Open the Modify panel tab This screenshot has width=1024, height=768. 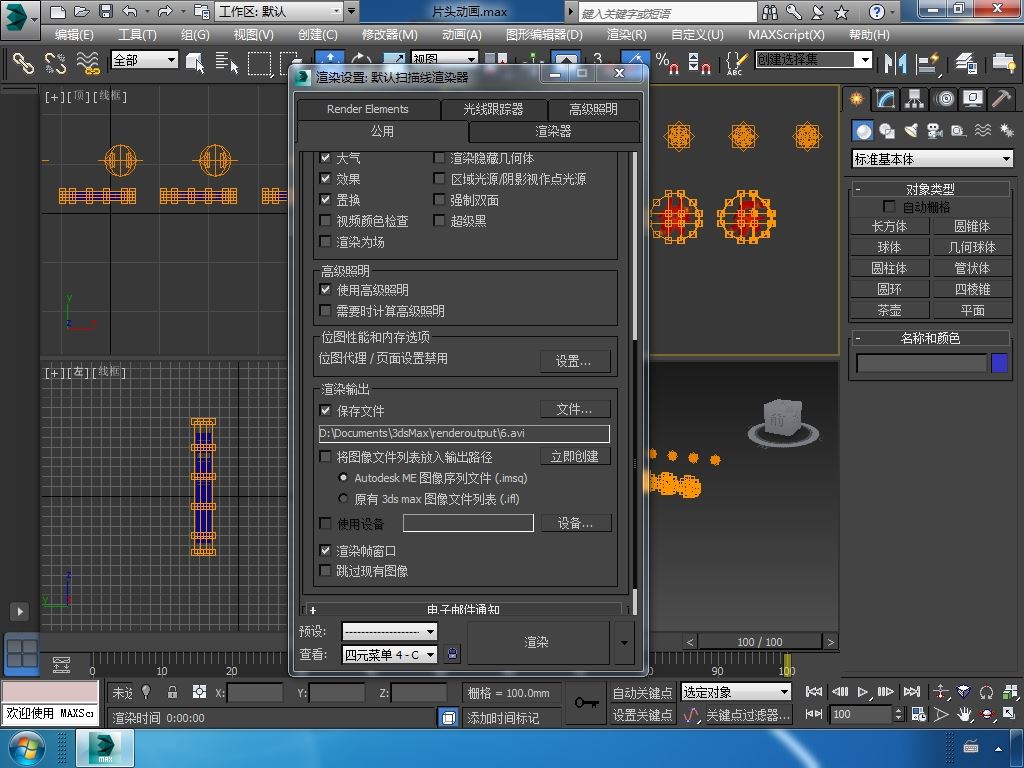click(x=885, y=99)
